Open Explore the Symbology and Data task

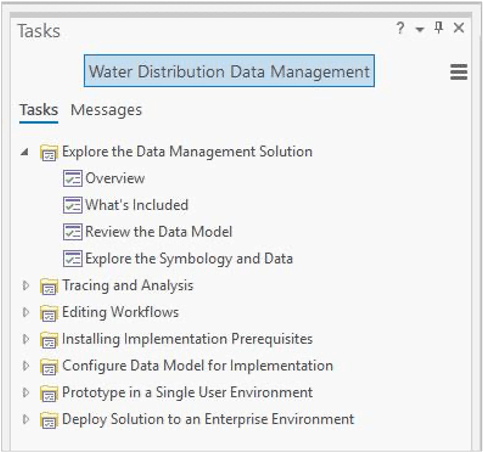pos(189,259)
